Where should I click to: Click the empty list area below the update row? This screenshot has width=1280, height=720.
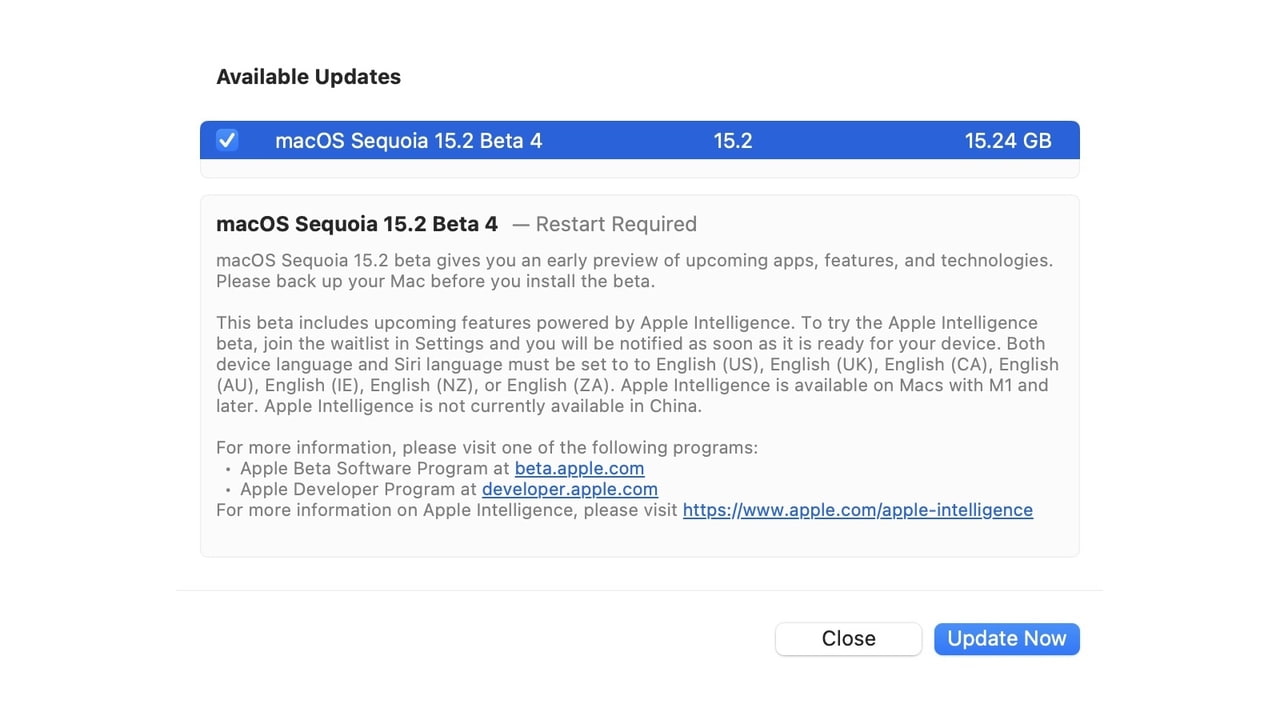click(639, 168)
